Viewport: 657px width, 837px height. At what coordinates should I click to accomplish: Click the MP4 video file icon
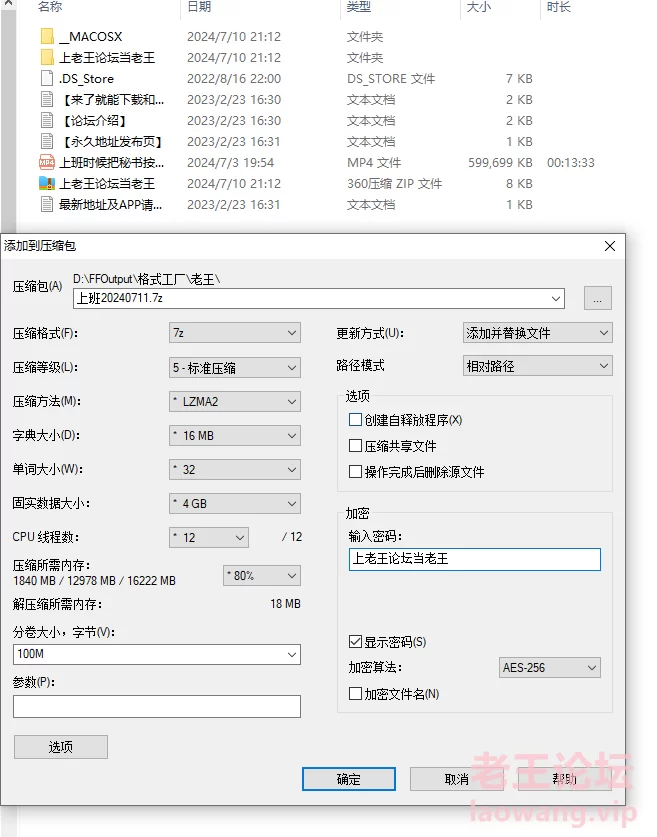pyautogui.click(x=47, y=162)
